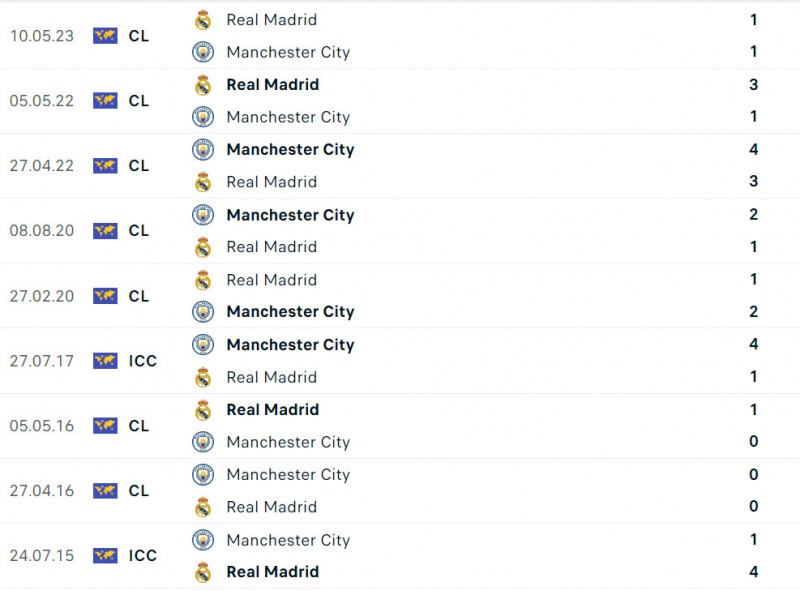Open the ICC competition label for 27.07.17
This screenshot has width=800, height=591.
[143, 361]
